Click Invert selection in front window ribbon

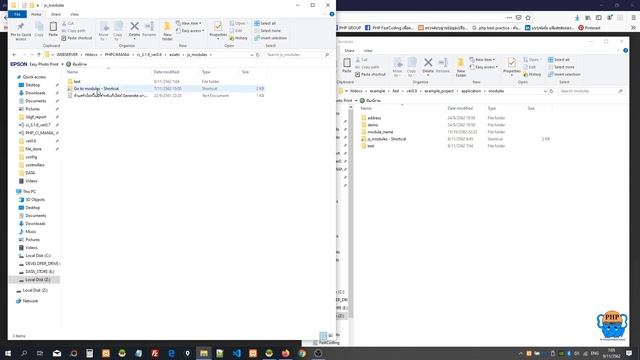point(270,38)
